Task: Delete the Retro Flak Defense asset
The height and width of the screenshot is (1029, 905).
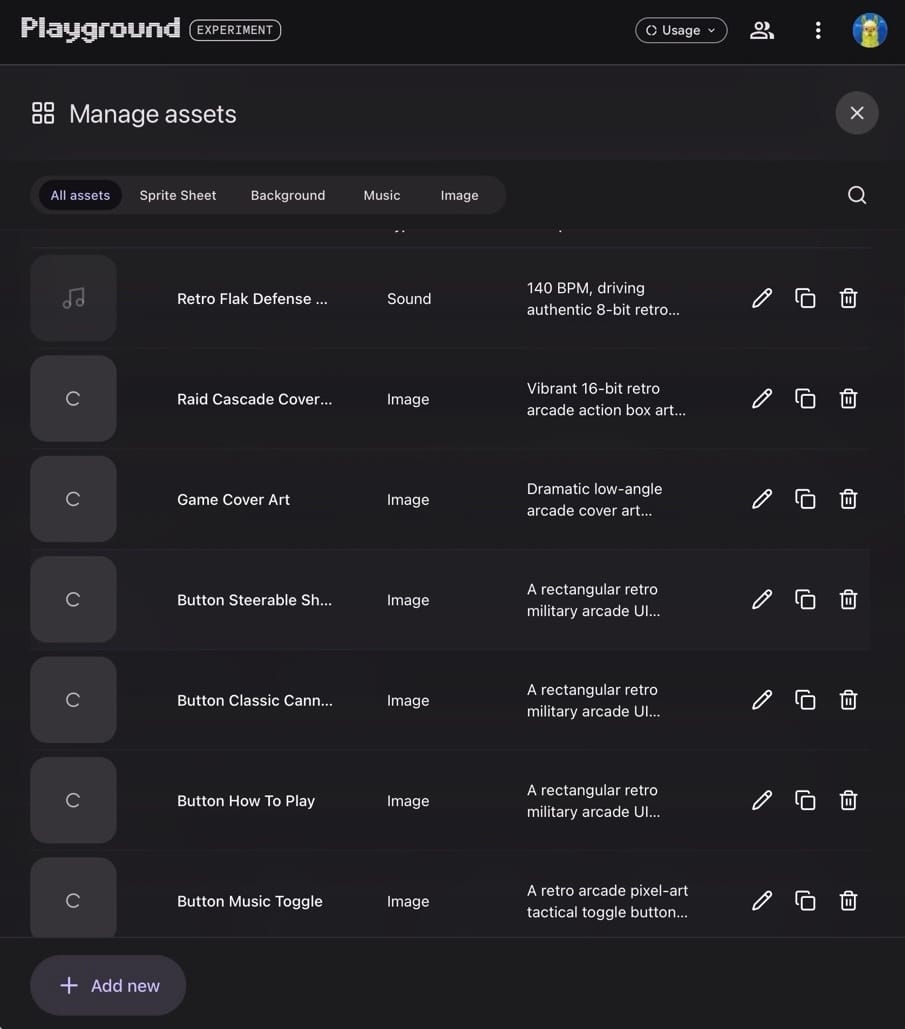Action: [x=849, y=298]
